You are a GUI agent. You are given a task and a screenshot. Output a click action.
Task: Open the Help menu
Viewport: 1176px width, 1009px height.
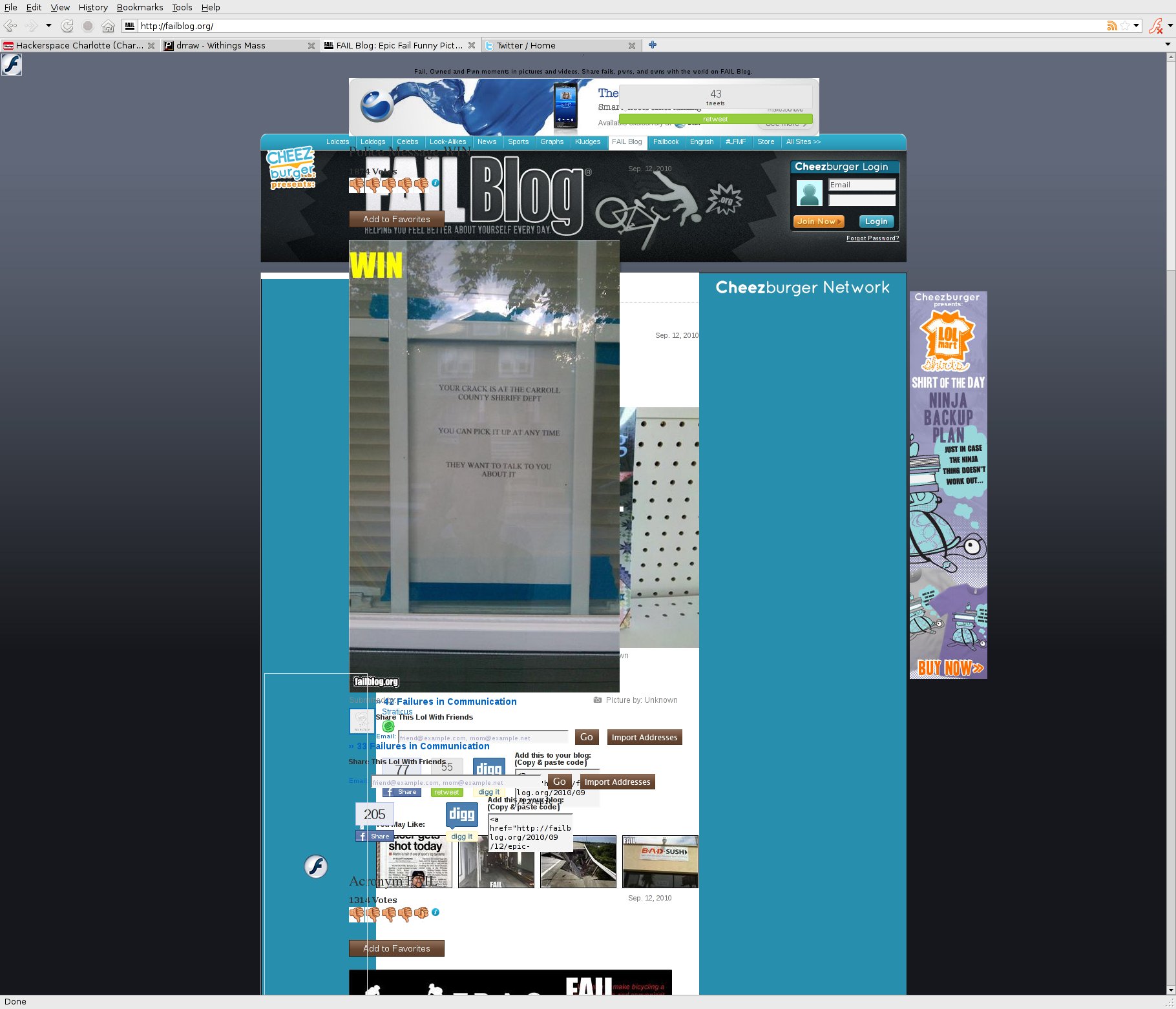[x=211, y=7]
